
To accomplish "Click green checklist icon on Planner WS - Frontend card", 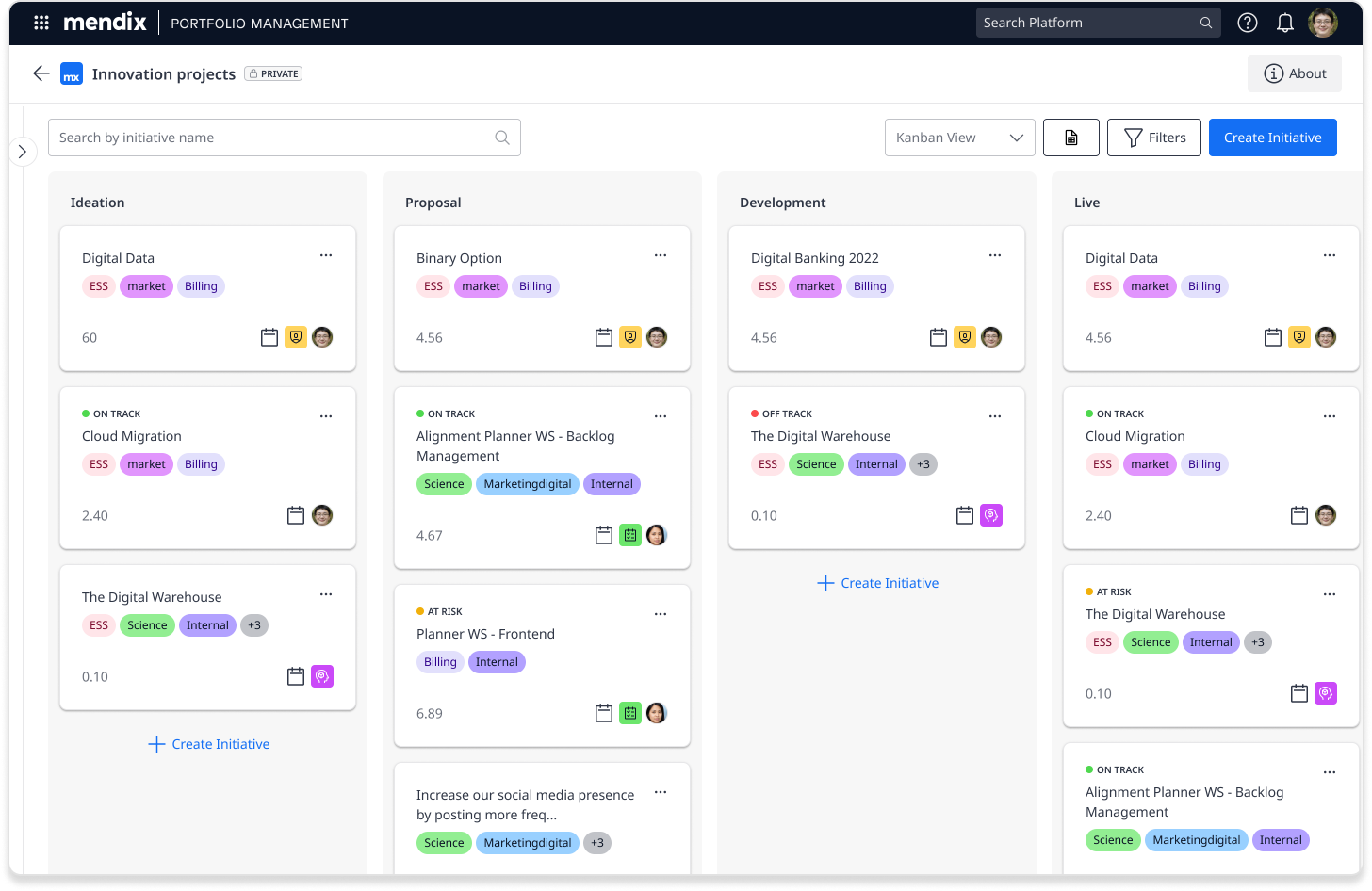I will coord(630,713).
